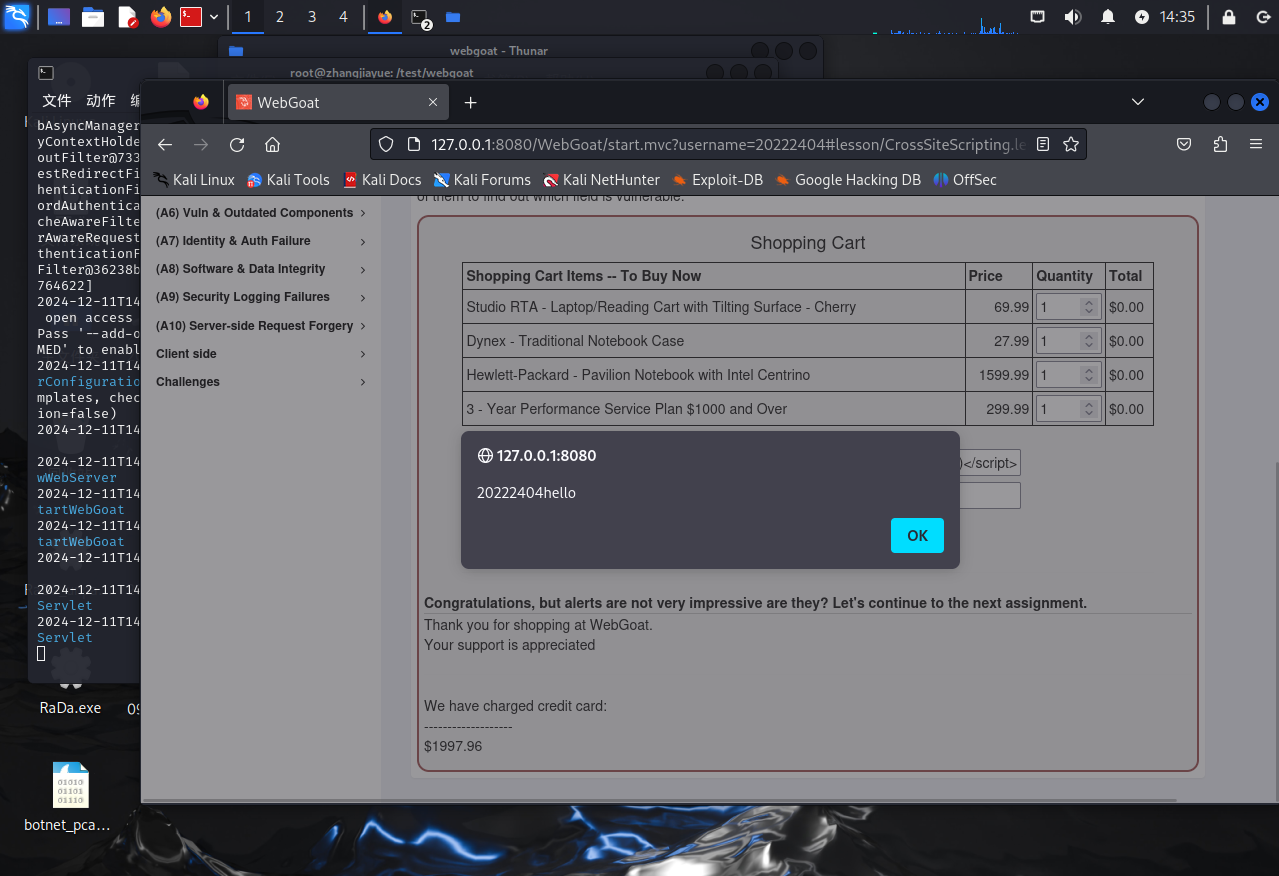Open the Firefox hamburger application menu
Image resolution: width=1279 pixels, height=876 pixels.
pyautogui.click(x=1256, y=144)
